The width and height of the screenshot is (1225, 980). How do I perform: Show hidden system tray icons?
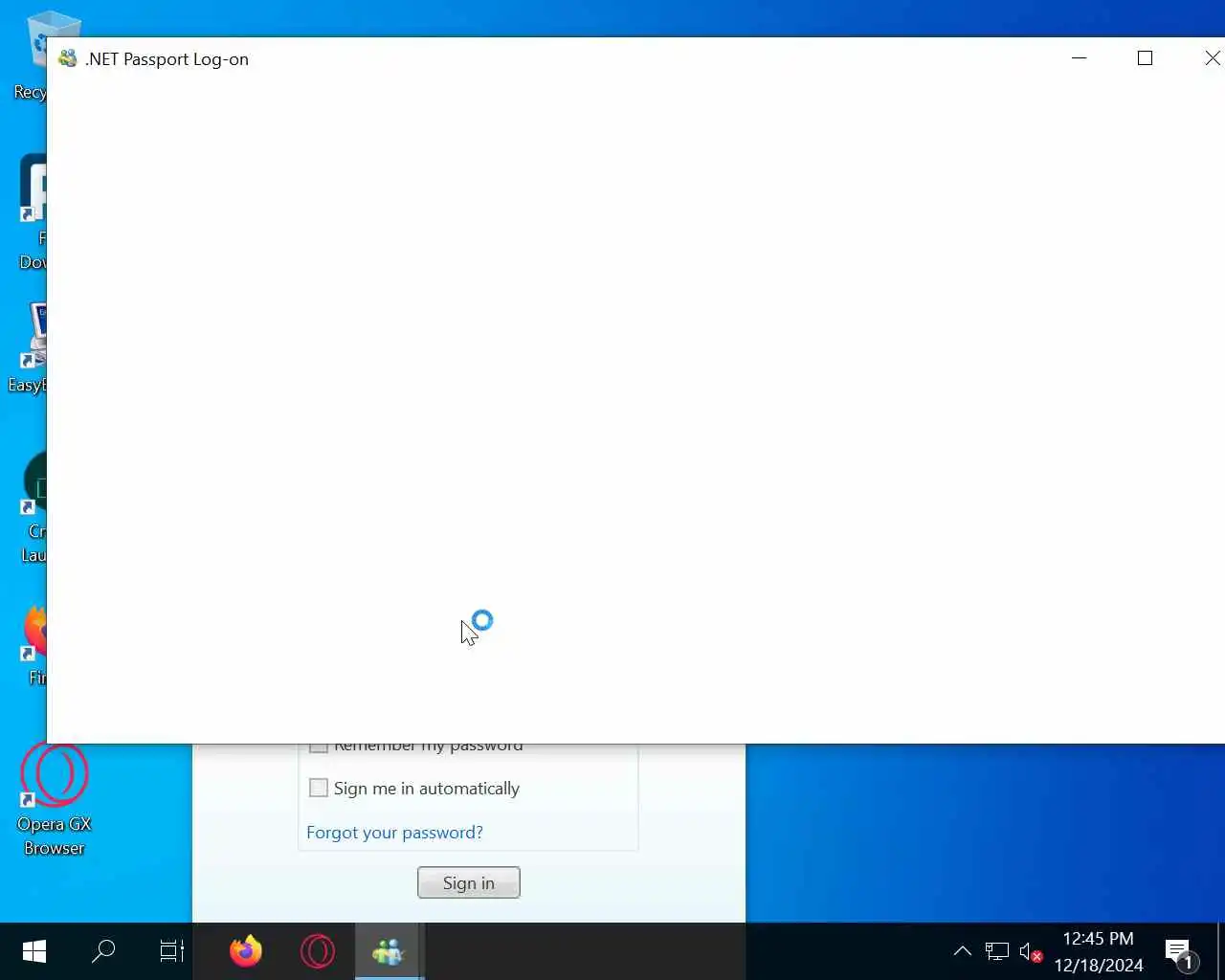click(963, 951)
